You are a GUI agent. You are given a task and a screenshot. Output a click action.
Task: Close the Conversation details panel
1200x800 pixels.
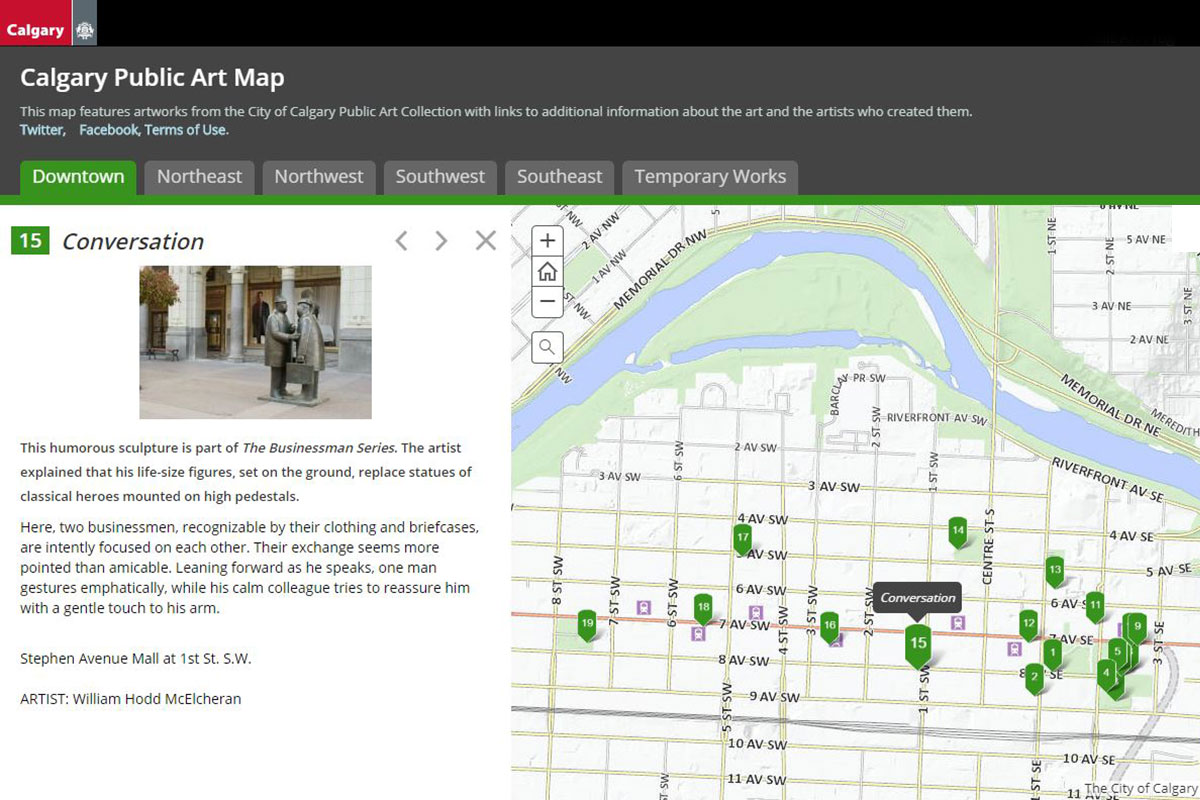485,240
